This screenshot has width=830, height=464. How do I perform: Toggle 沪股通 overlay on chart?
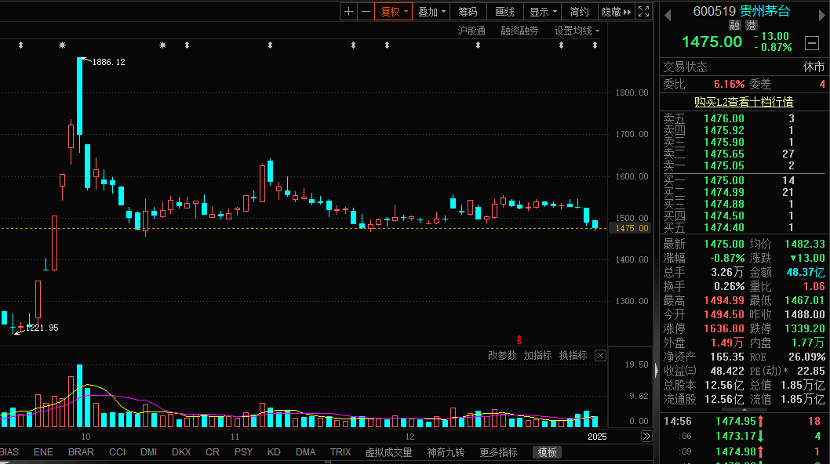click(x=471, y=31)
